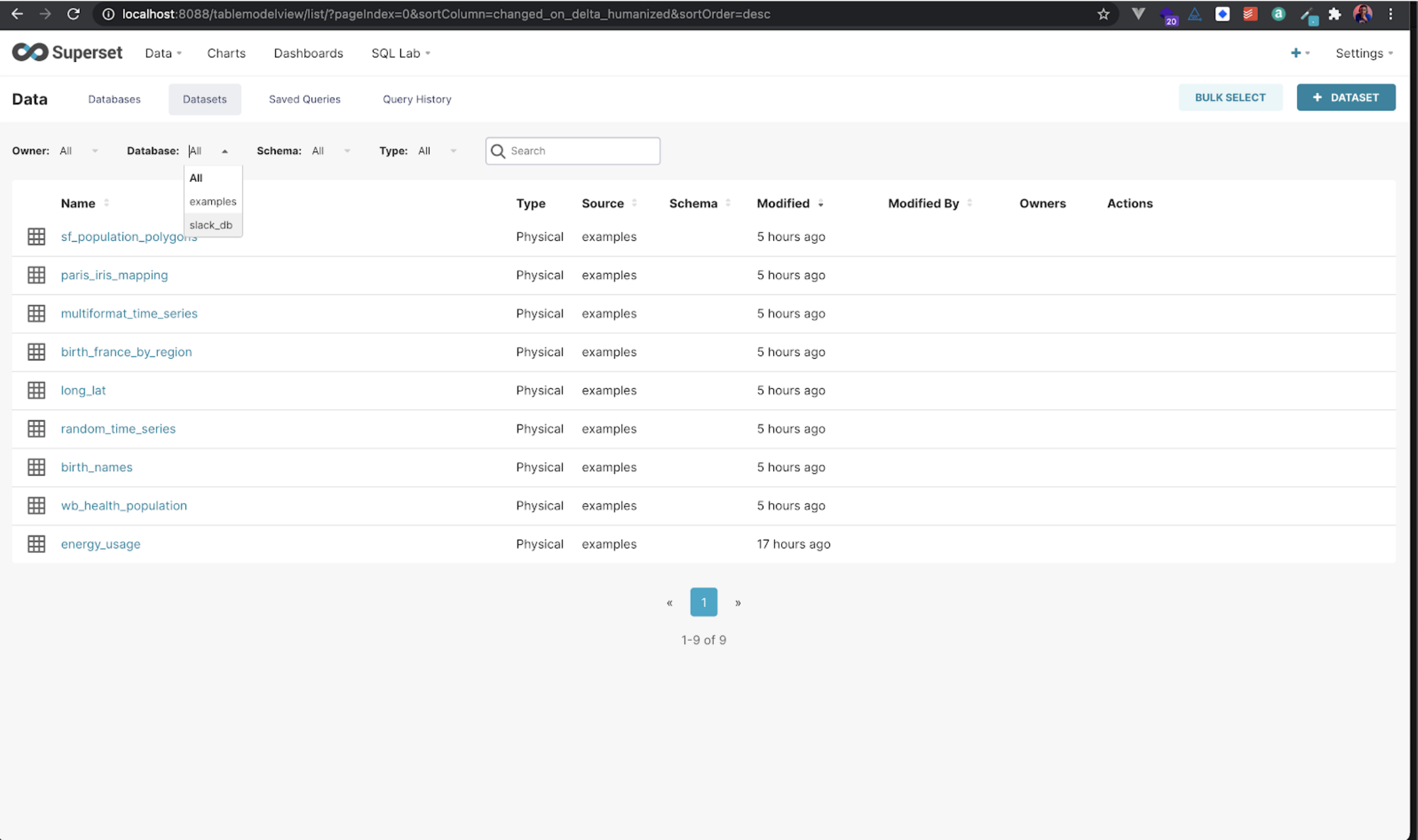The image size is (1418, 840).
Task: Click the browser bookmark star icon
Action: [x=1103, y=14]
